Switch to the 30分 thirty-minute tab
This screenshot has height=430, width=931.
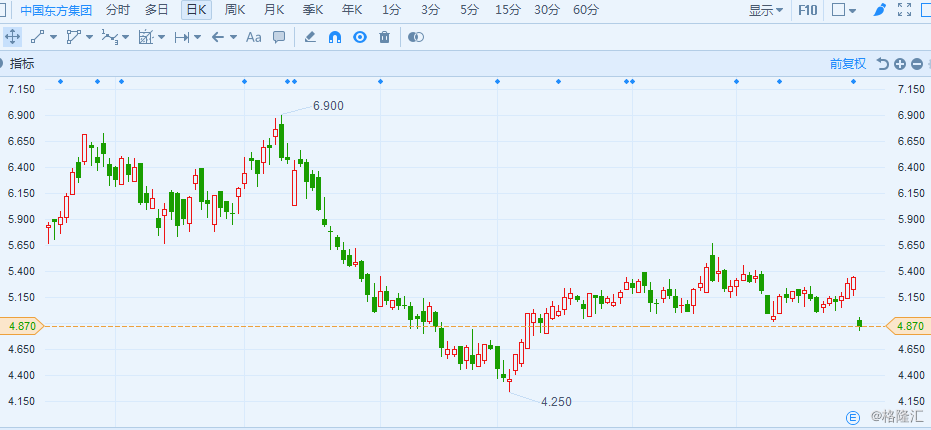tap(546, 10)
